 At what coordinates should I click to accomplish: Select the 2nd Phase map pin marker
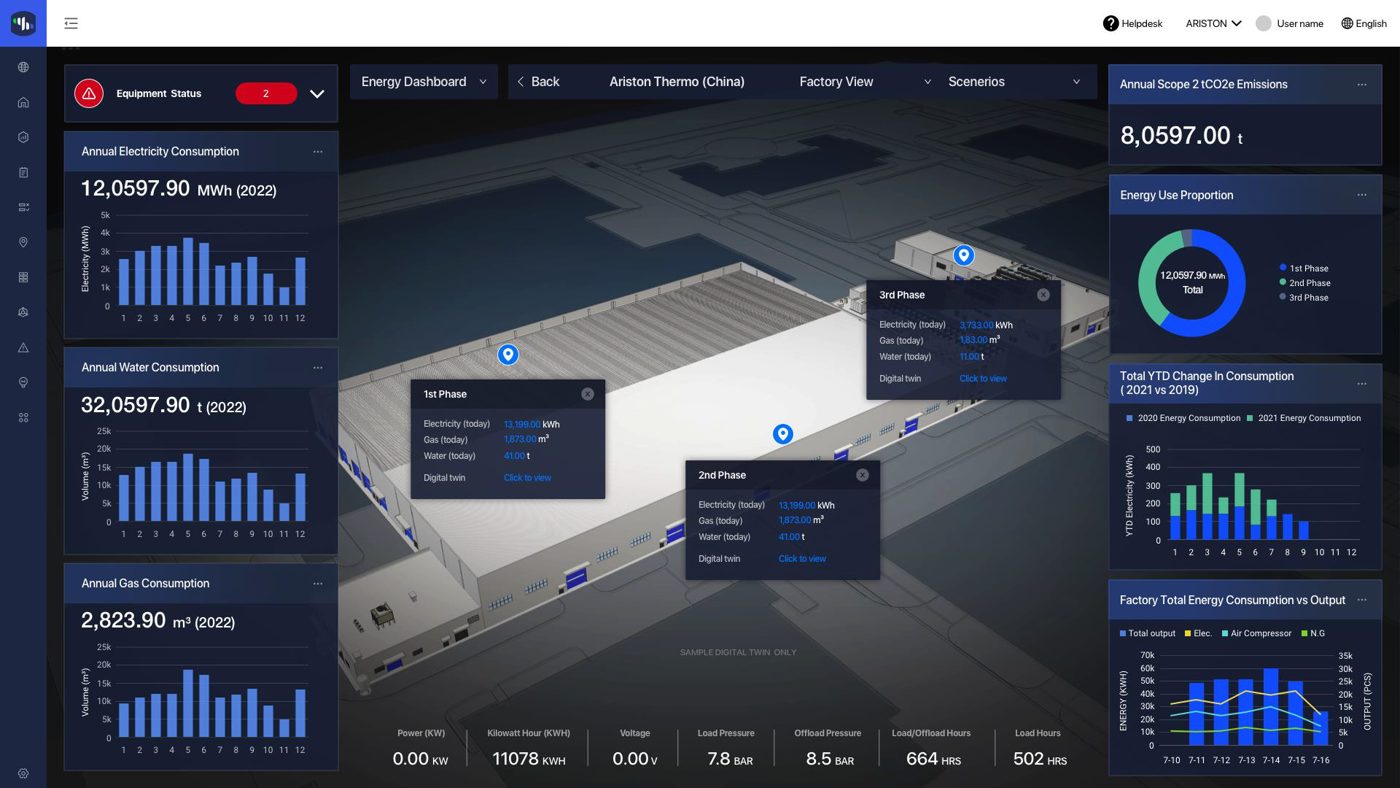tap(783, 433)
